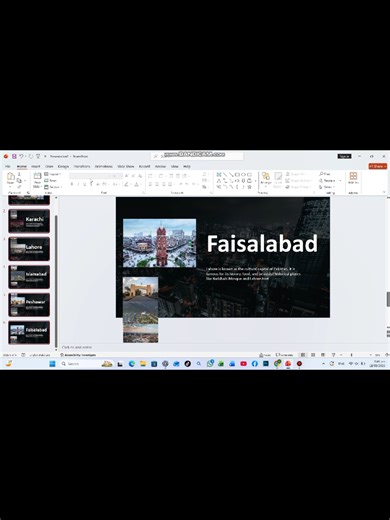Click the New Slide icon
Image resolution: width=390 pixels, height=520 pixels.
37,177
